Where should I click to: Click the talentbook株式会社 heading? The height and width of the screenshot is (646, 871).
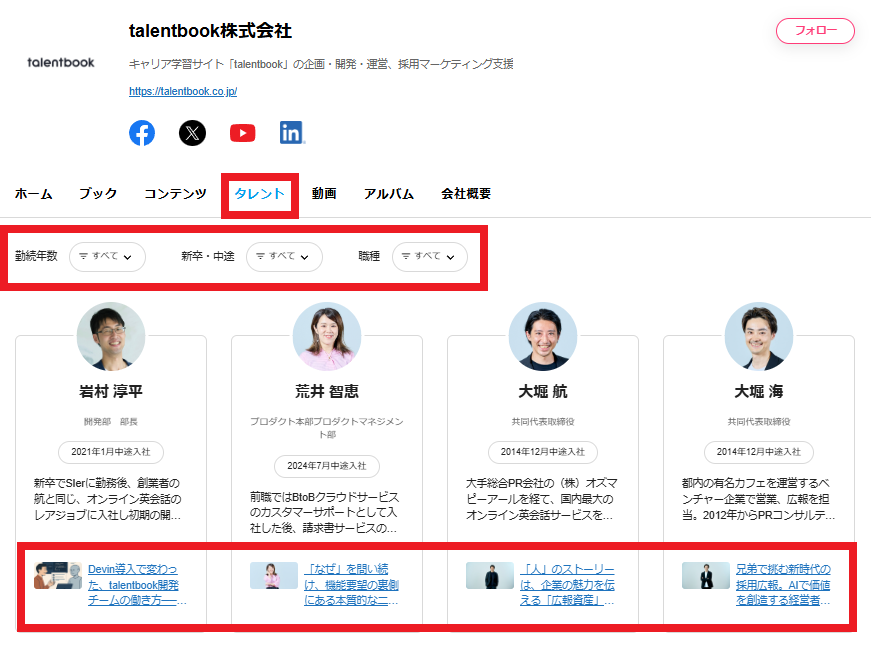point(211,31)
